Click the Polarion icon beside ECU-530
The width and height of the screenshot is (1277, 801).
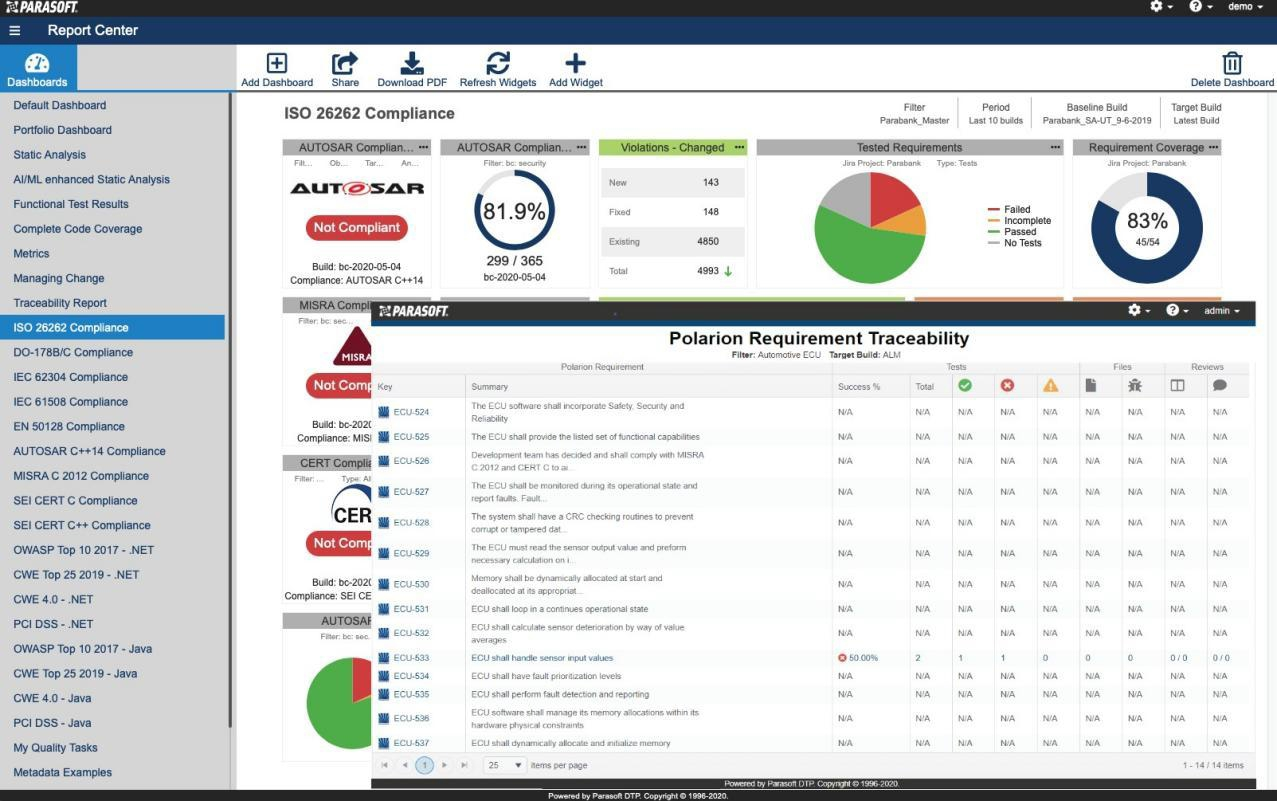pos(384,584)
